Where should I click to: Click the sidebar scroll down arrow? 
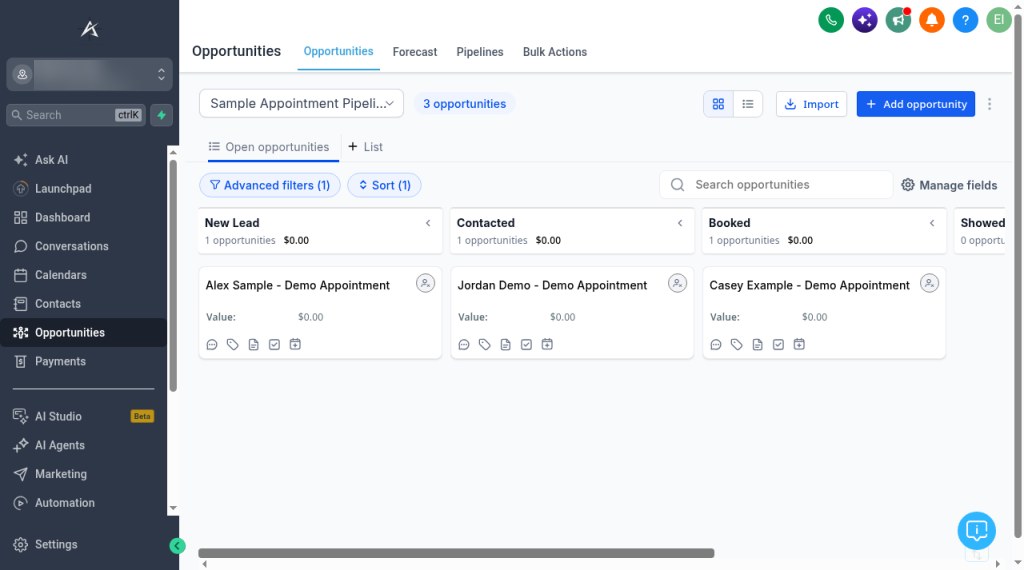[x=173, y=508]
